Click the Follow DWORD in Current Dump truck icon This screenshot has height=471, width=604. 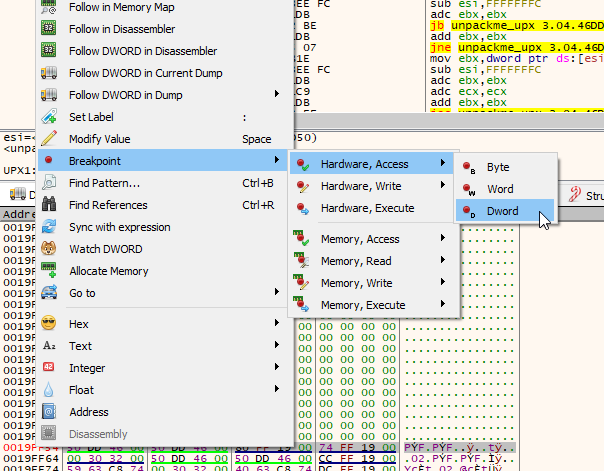point(49,72)
